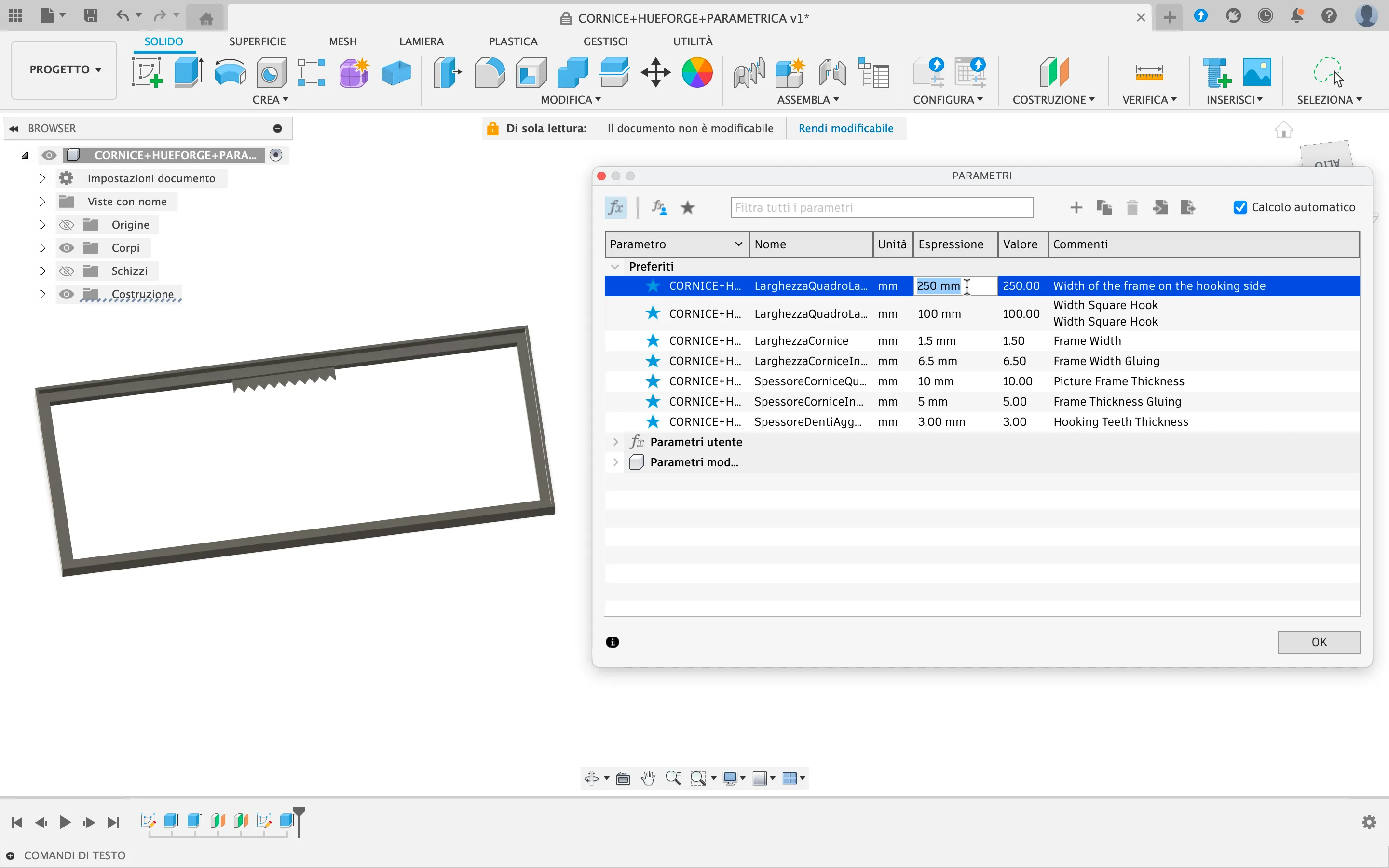Click the Filtra tutti i parametri field
1389x868 pixels.
(882, 207)
